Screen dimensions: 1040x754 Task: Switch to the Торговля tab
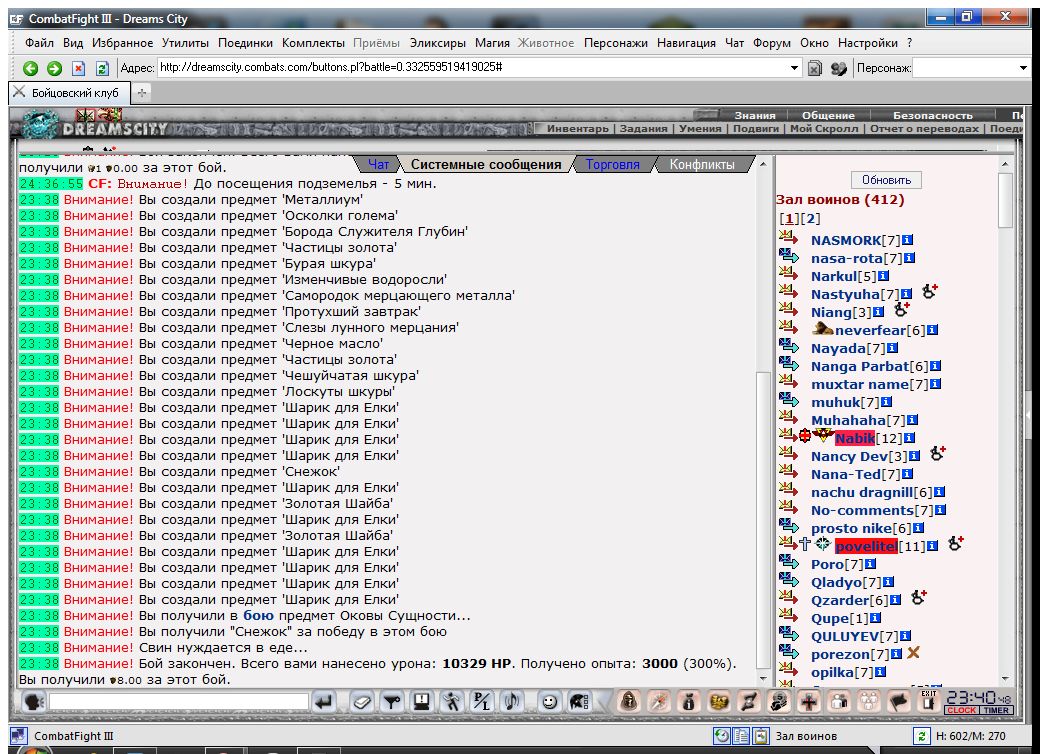click(x=613, y=164)
